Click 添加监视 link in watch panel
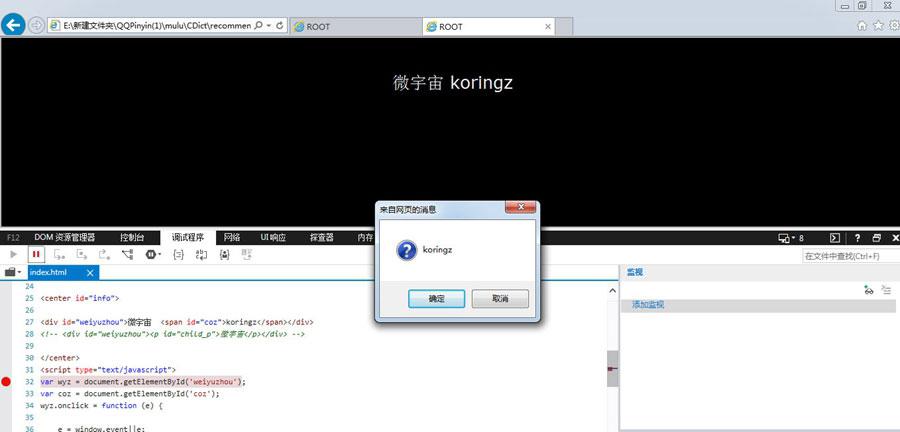900x432 pixels. 648,305
